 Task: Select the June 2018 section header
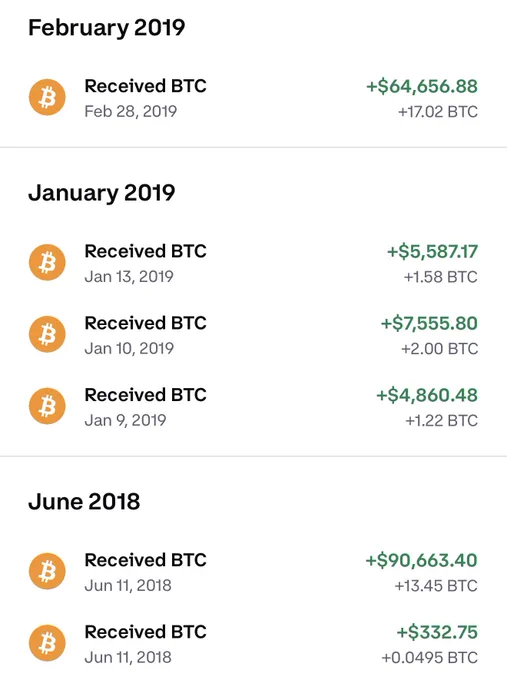pos(84,501)
